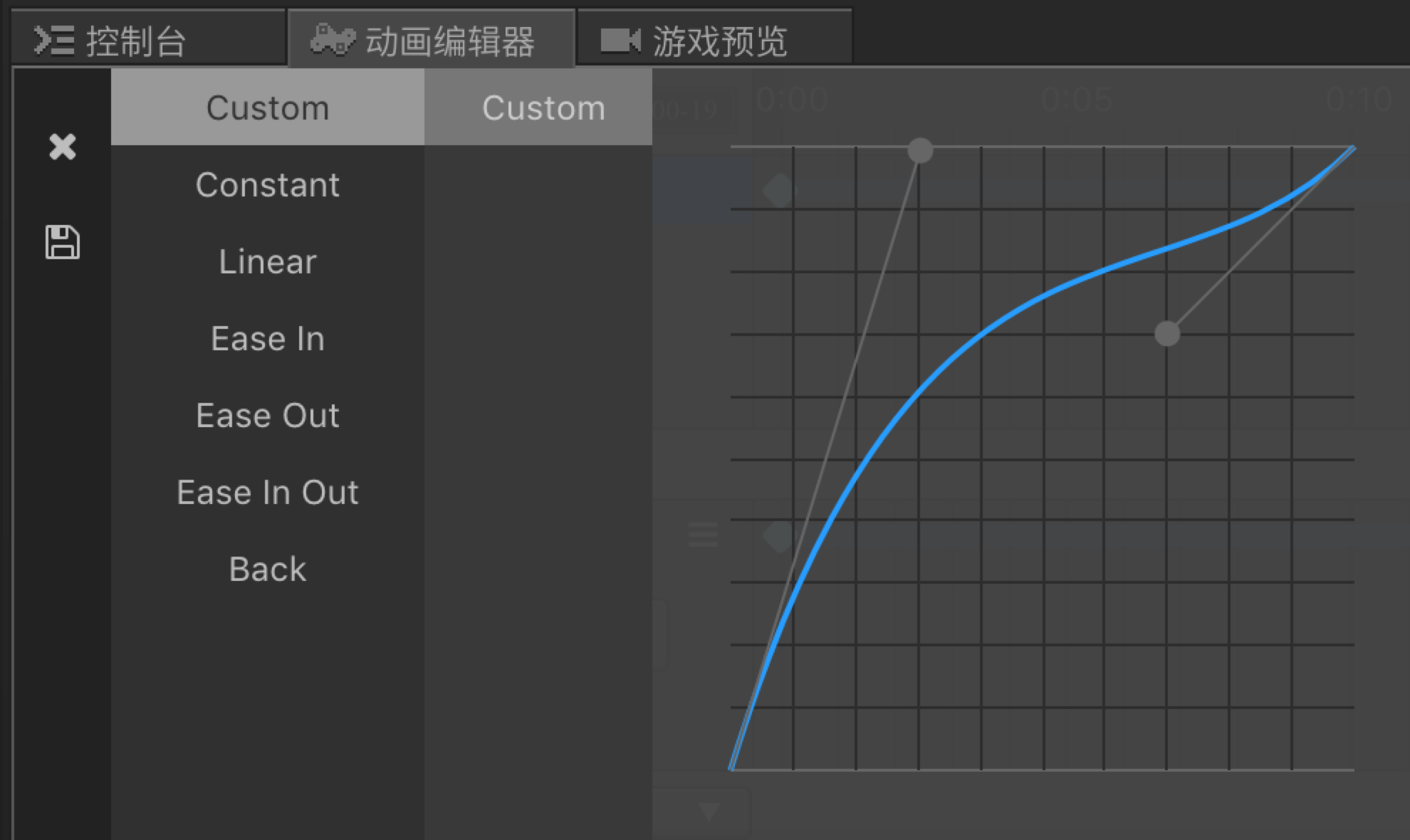This screenshot has height=840, width=1410.
Task: Choose the Linear easing category
Action: tap(268, 262)
